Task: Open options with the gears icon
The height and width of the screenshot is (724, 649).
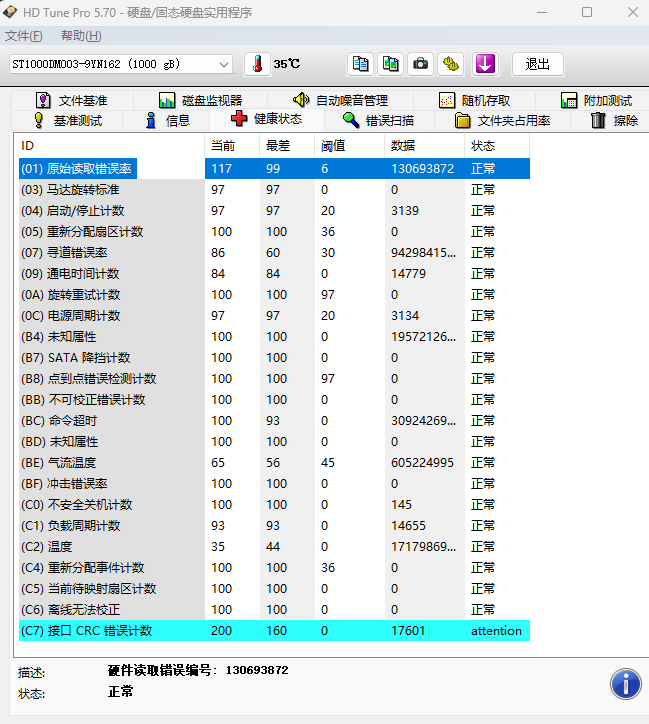Action: pyautogui.click(x=451, y=64)
